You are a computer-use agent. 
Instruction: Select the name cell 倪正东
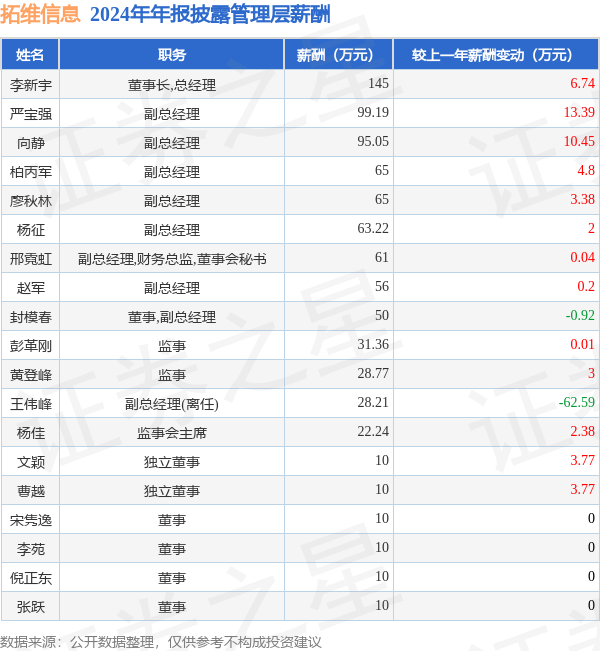[x=31, y=579]
